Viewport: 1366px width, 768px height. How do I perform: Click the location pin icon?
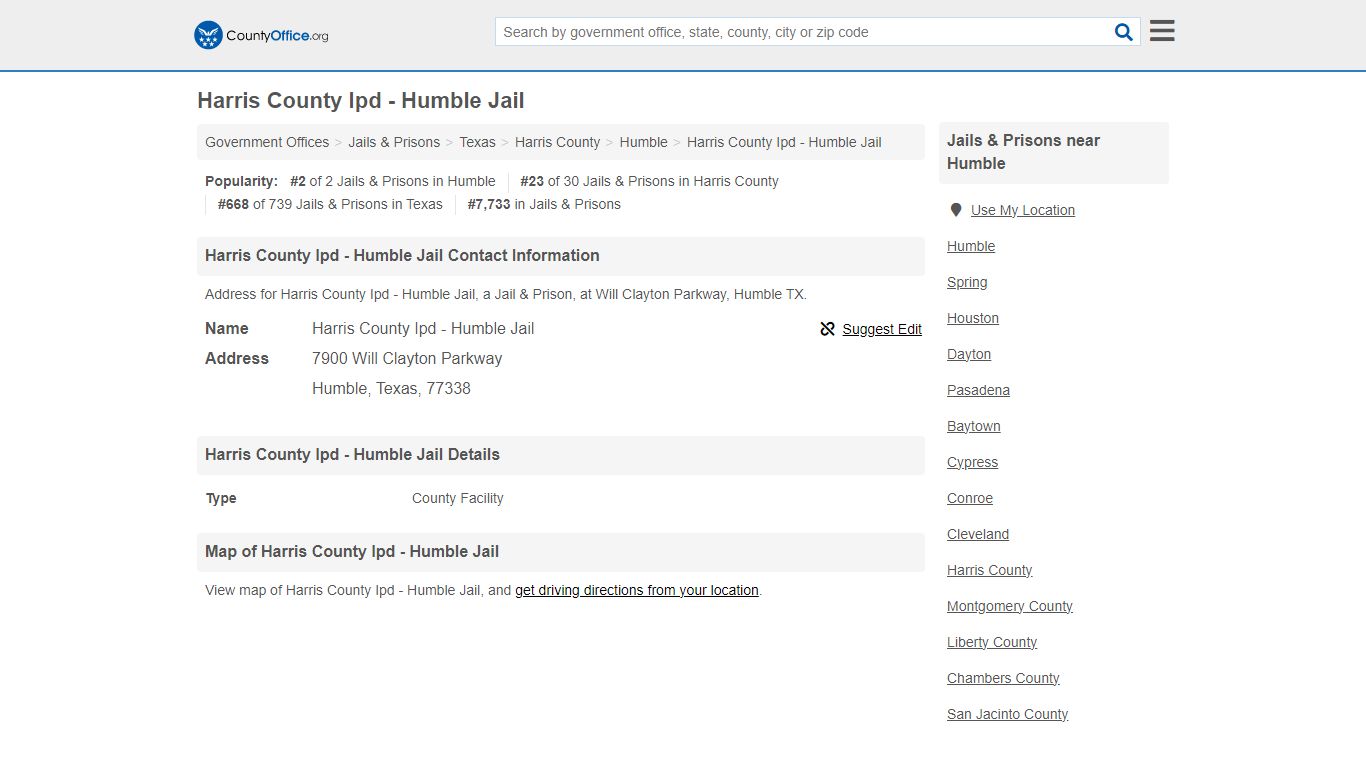coord(956,210)
